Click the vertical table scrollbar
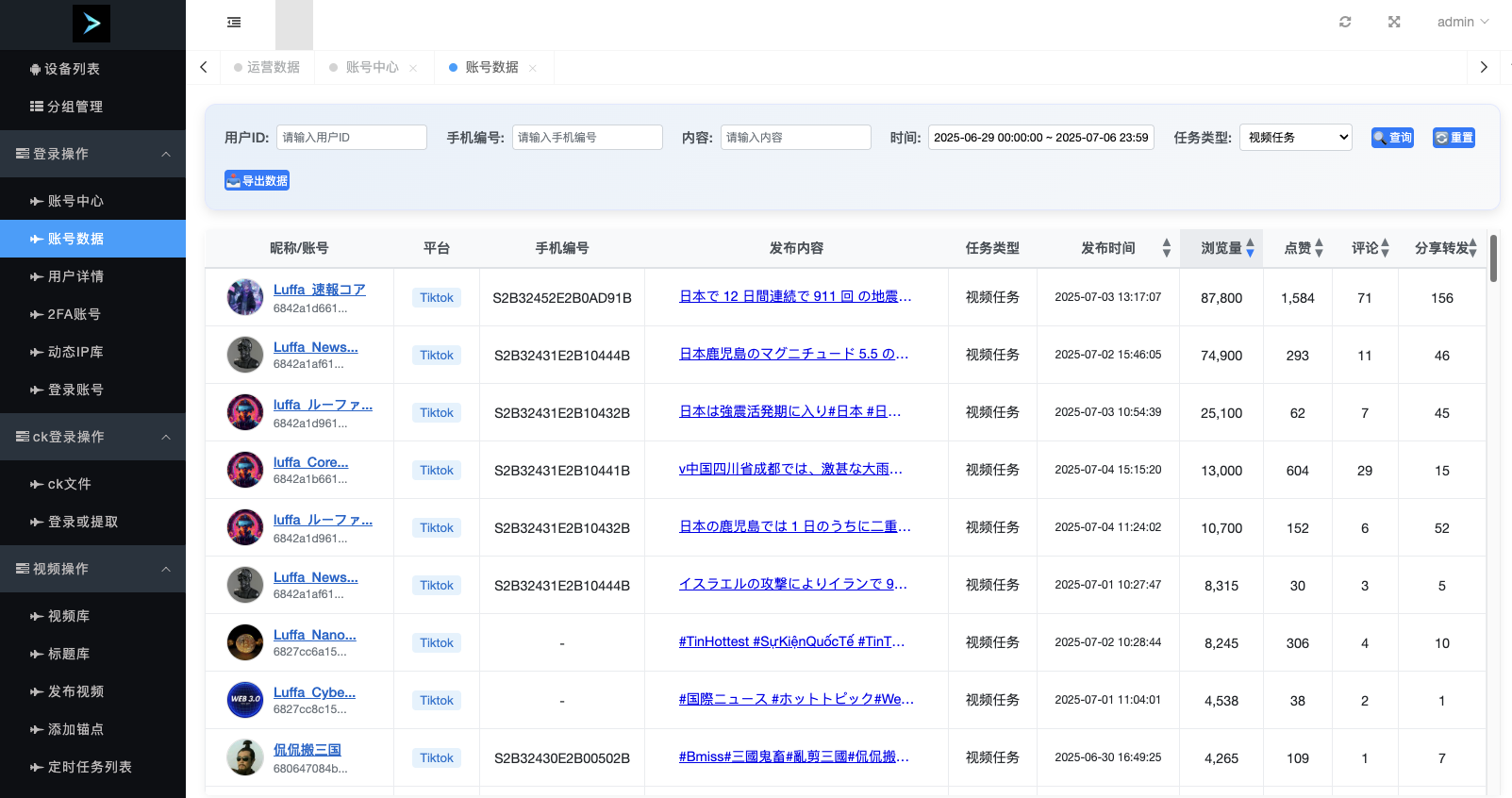1512x798 pixels. 1493,259
